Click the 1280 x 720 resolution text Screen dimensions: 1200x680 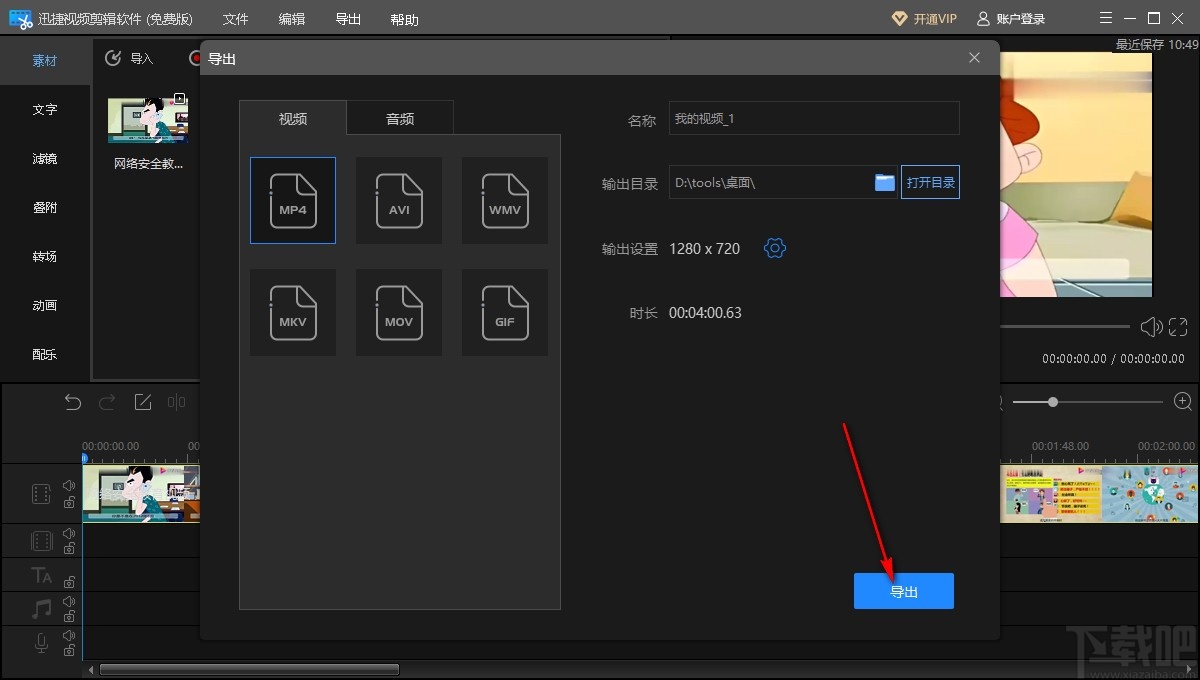(705, 249)
